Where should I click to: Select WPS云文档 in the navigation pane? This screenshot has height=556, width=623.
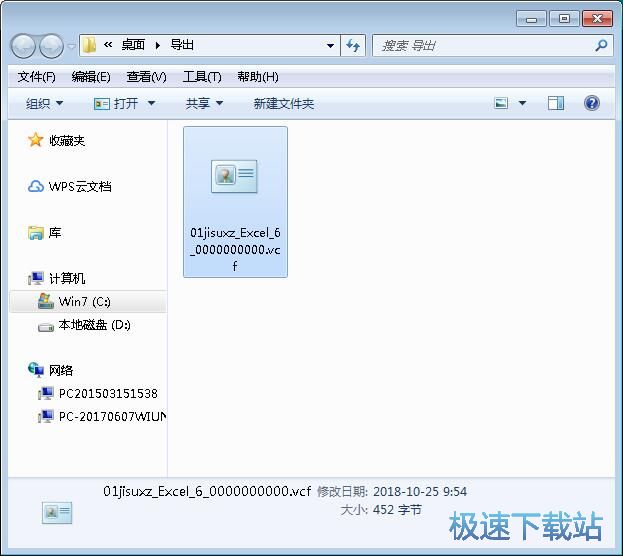click(70, 186)
